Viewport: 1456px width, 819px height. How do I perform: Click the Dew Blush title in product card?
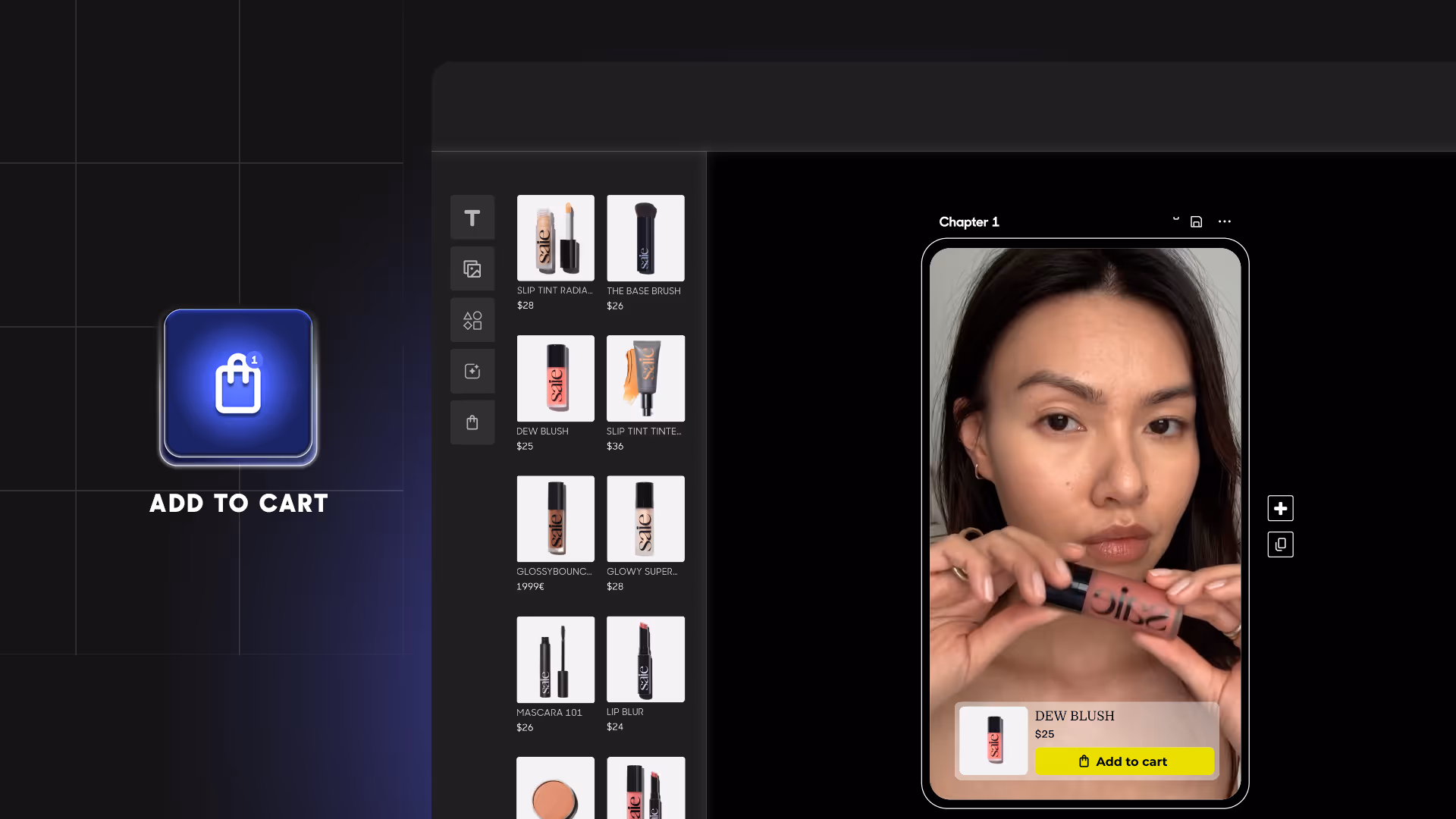click(x=1074, y=715)
